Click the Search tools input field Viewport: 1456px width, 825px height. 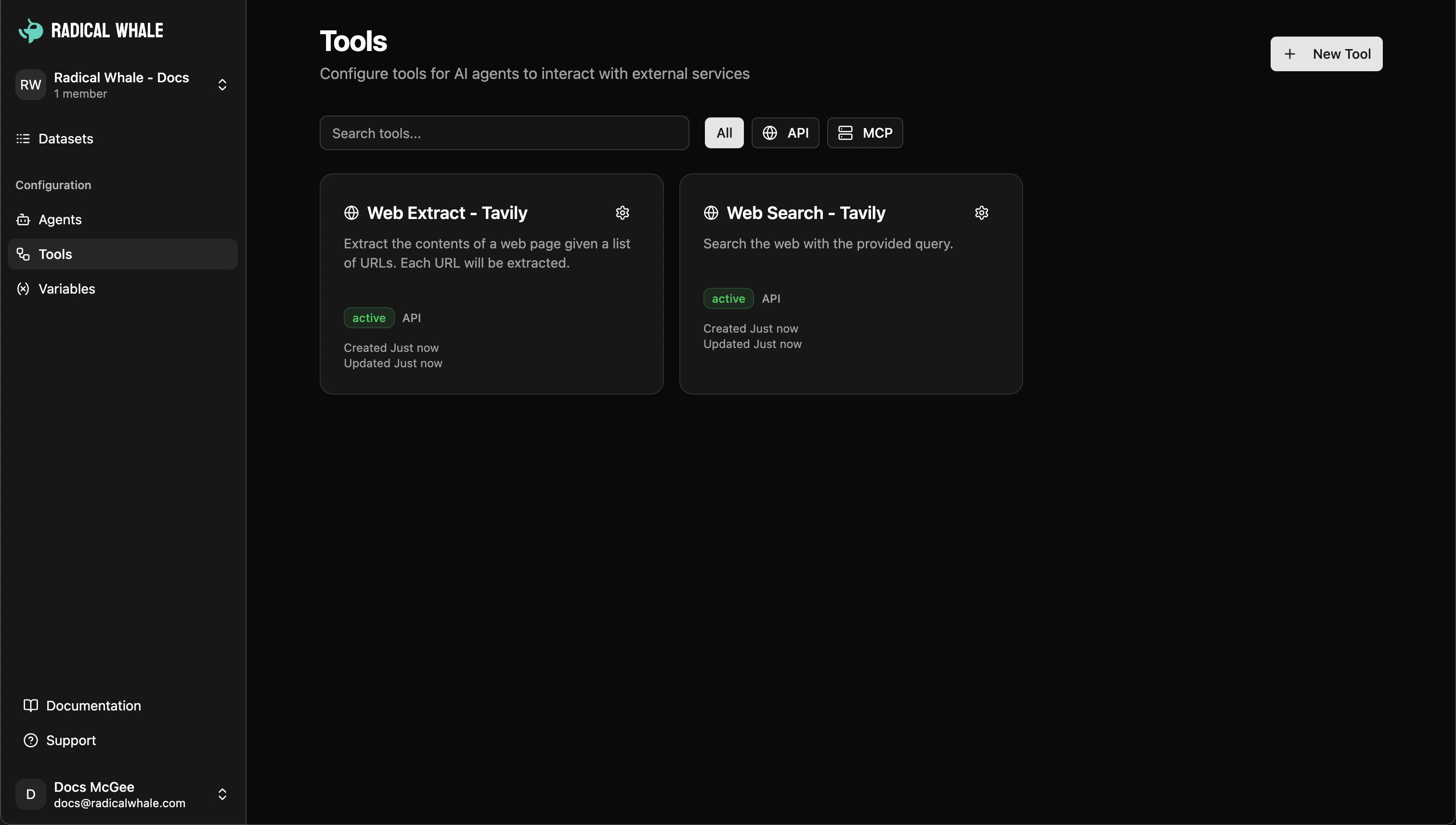coord(504,132)
